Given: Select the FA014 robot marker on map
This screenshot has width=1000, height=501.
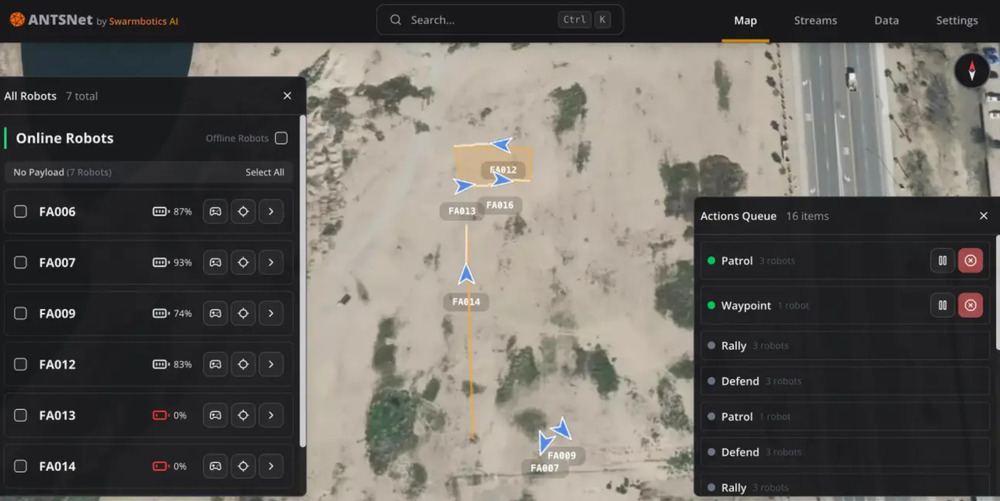Looking at the screenshot, I should (x=466, y=275).
